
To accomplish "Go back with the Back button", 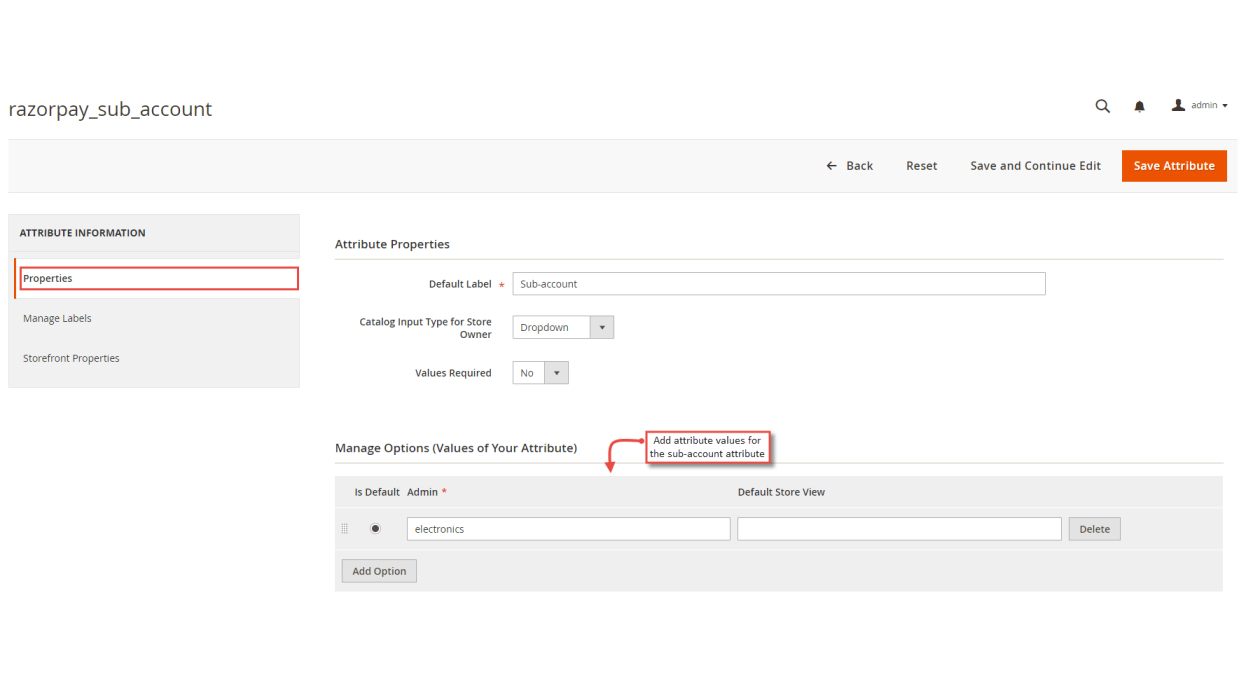I will [x=850, y=166].
